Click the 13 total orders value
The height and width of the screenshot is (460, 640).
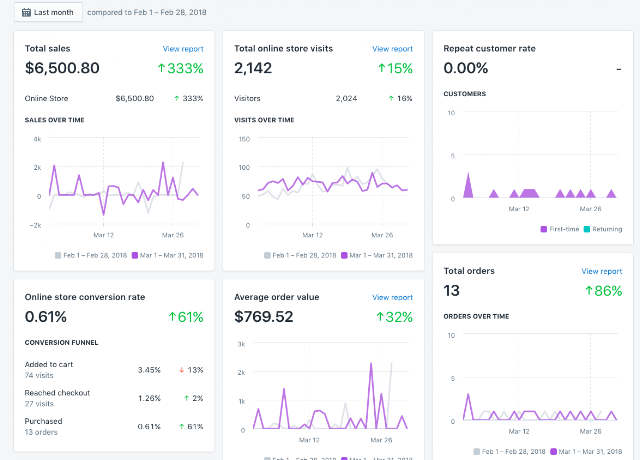(x=451, y=291)
